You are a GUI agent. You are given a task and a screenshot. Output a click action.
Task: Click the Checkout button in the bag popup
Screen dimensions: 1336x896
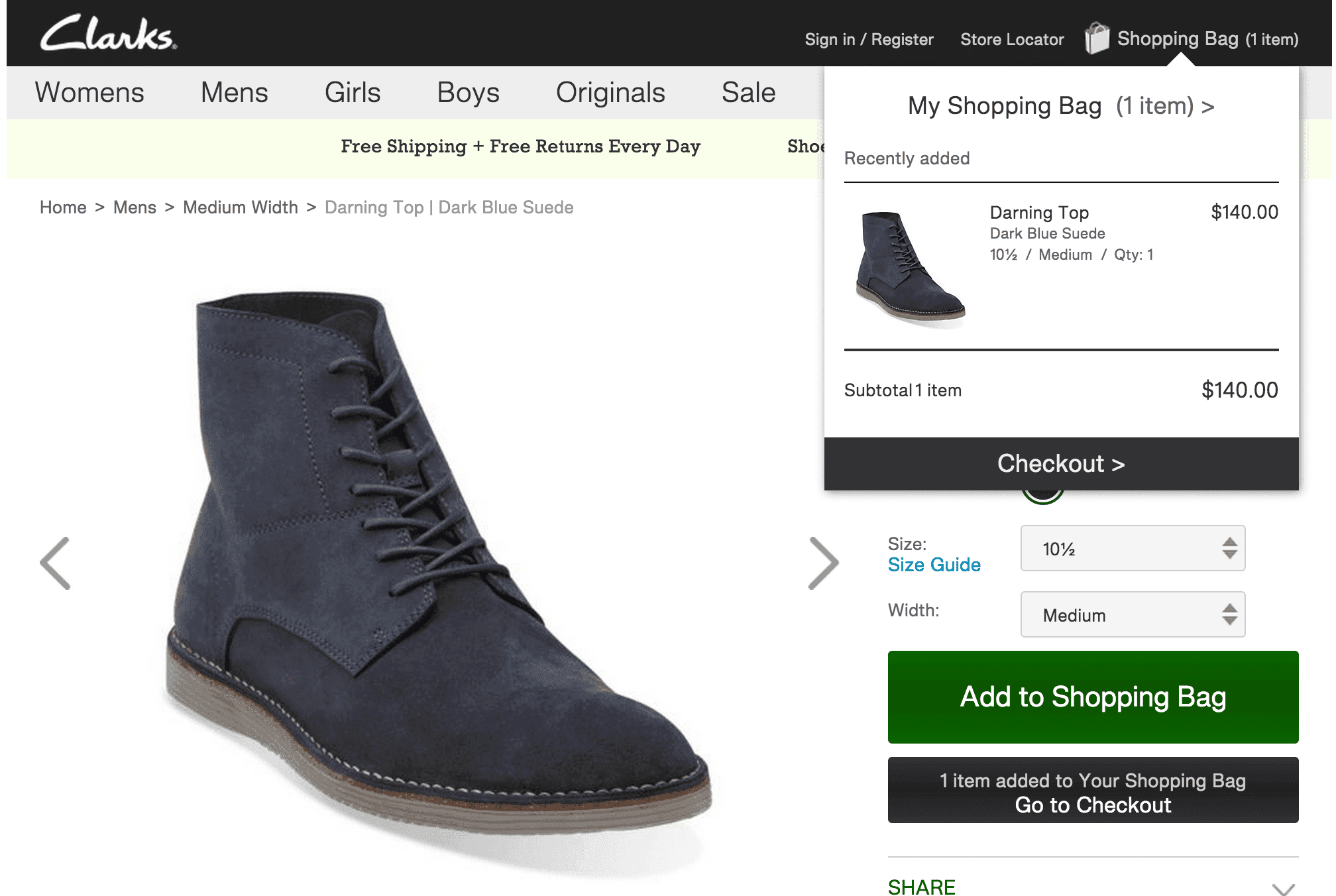click(1060, 463)
